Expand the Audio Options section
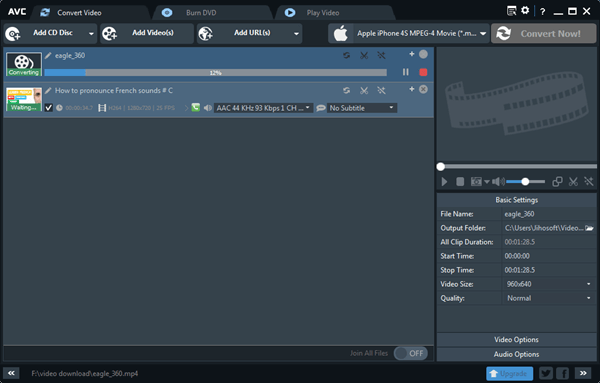Image resolution: width=600 pixels, height=383 pixels. [516, 354]
